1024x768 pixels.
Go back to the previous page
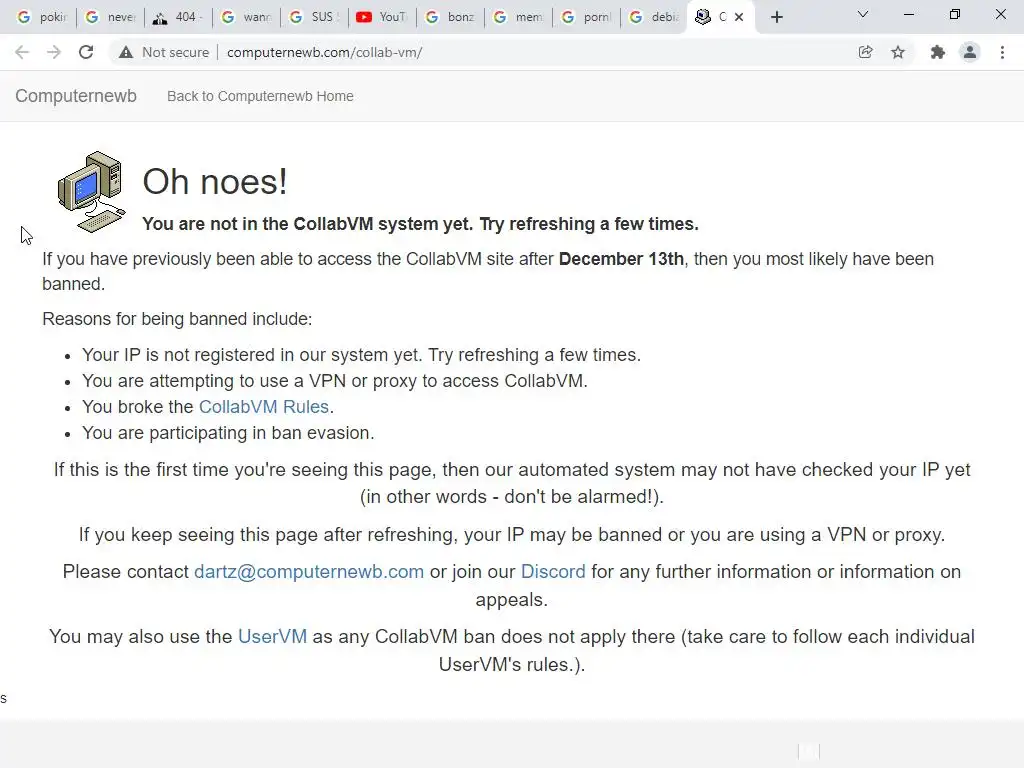point(22,52)
